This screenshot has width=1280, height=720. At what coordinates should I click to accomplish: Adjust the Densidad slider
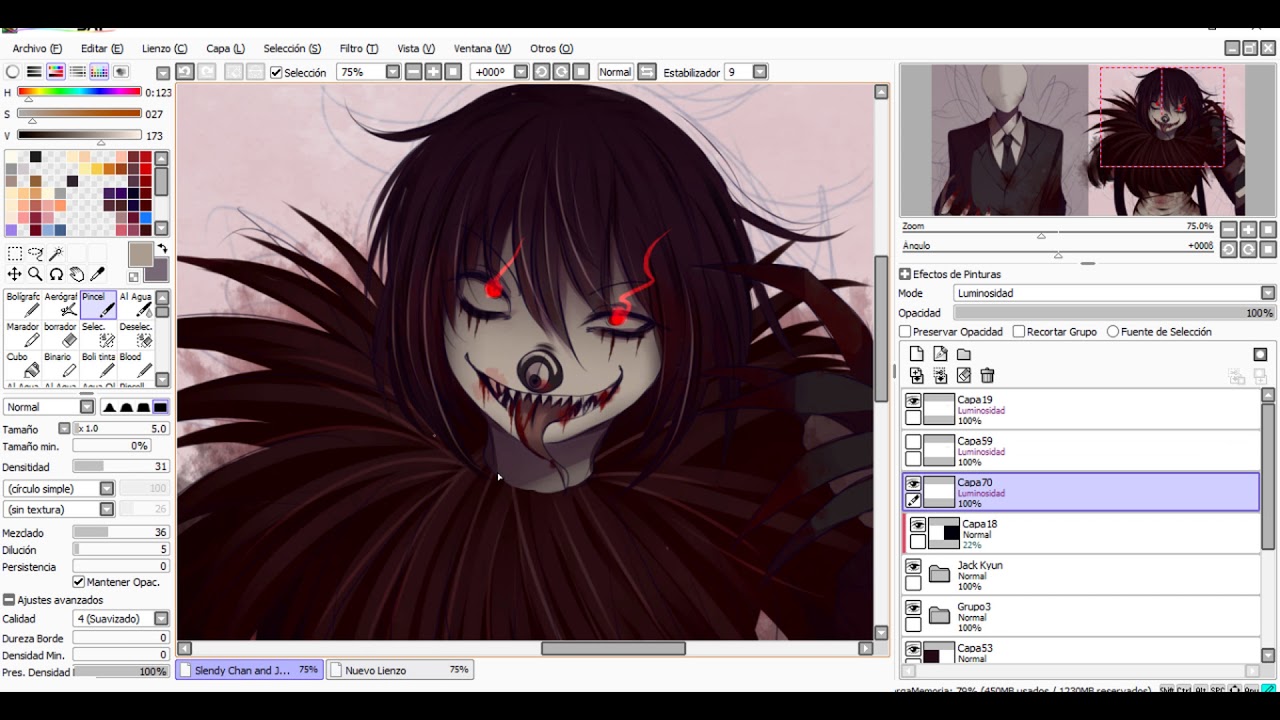[x=121, y=467]
